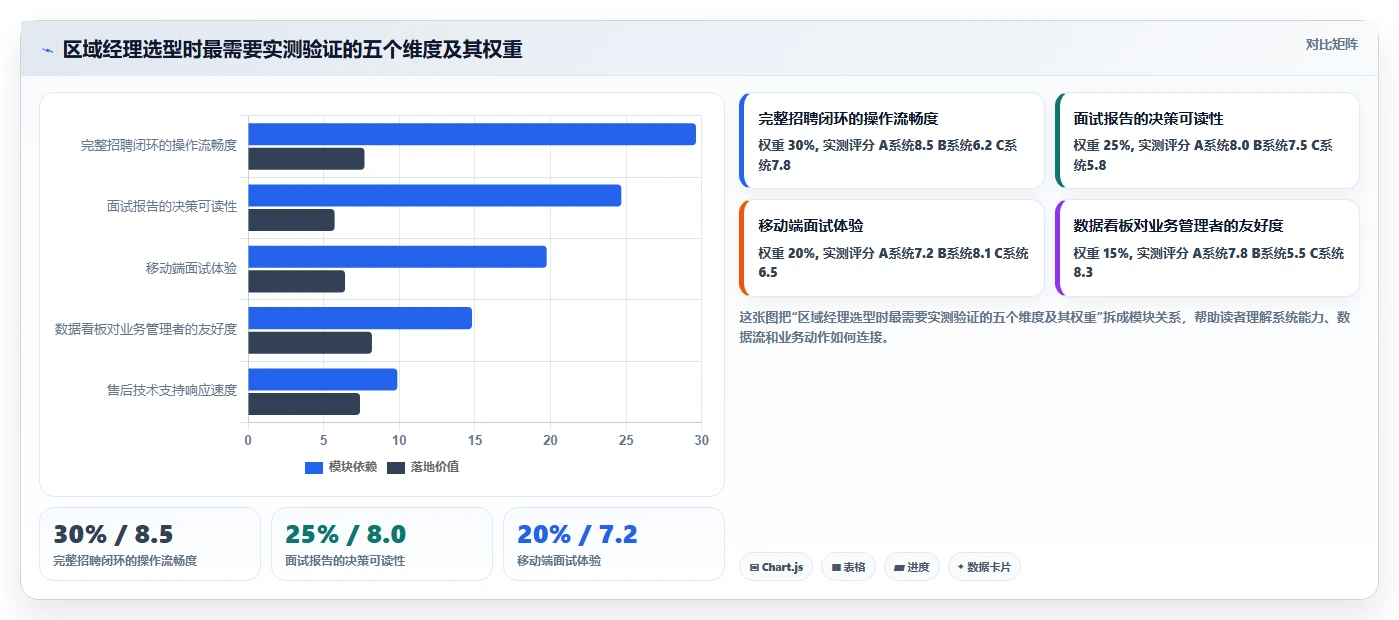Click the 对比矩阵 label in header
The width and height of the screenshot is (1399, 620).
[1331, 44]
